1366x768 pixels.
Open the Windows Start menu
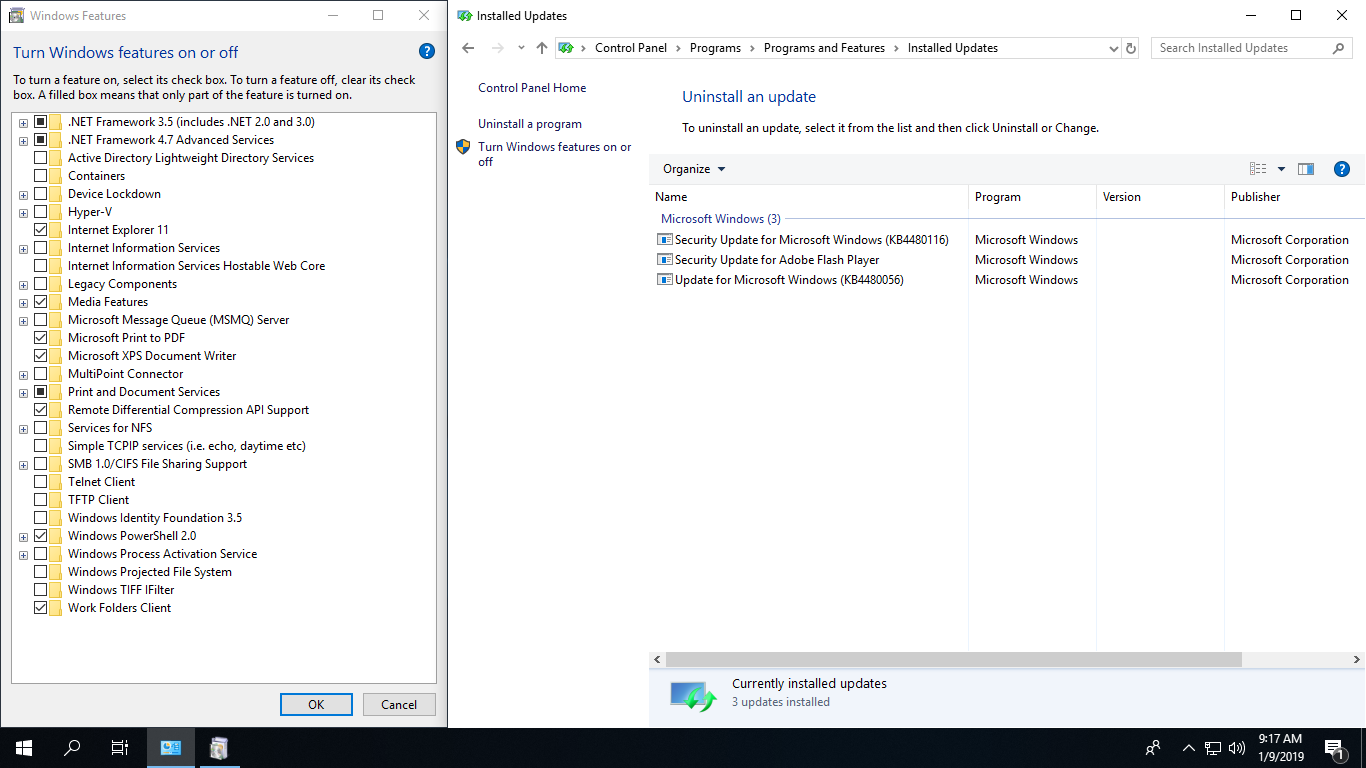coord(24,748)
